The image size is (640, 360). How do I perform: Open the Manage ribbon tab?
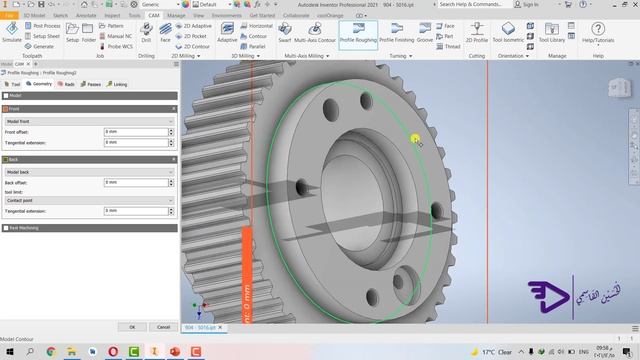(176, 16)
